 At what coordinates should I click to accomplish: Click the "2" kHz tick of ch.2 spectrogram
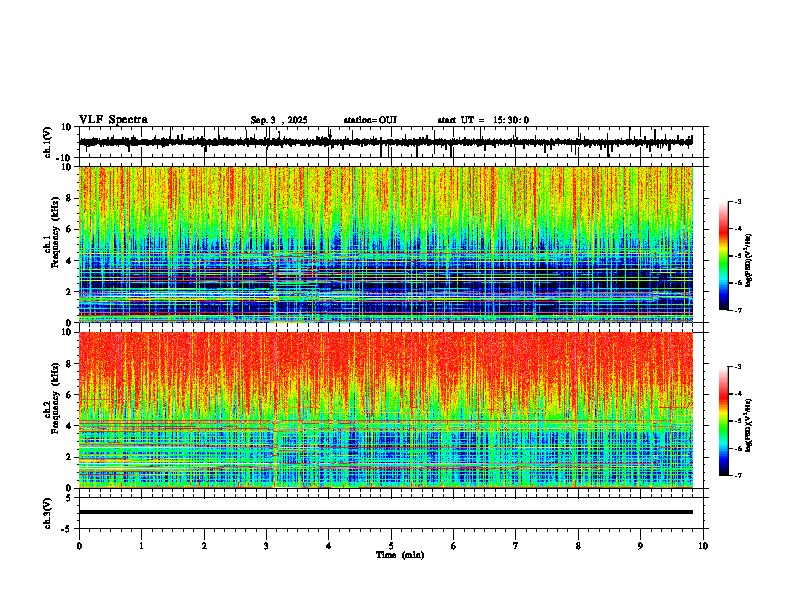[69, 457]
